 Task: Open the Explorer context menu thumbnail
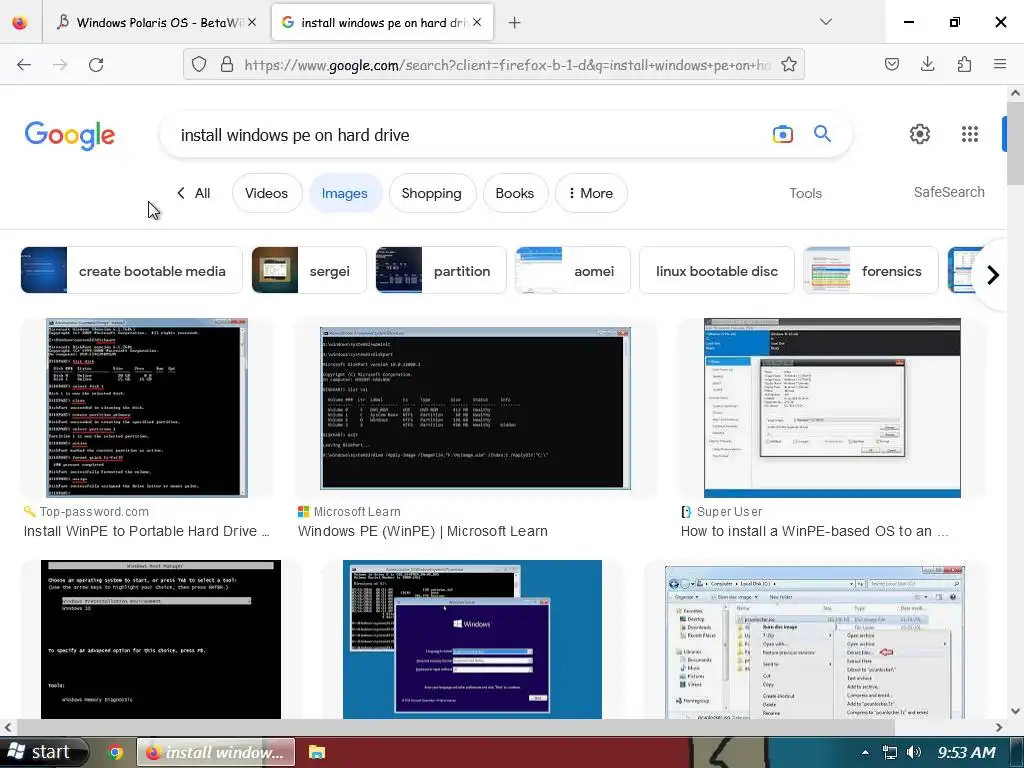point(815,643)
